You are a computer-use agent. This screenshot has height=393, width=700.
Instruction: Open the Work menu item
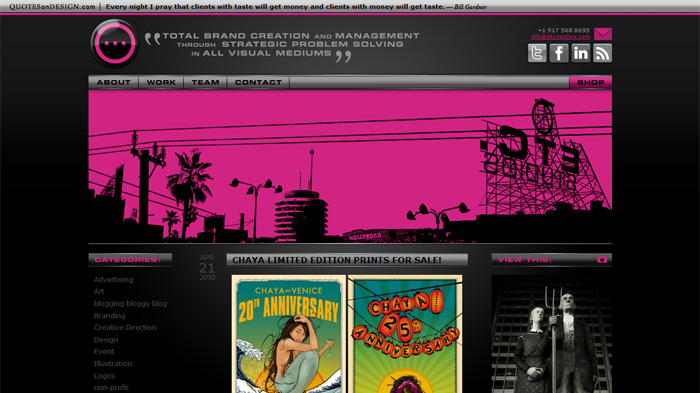click(x=161, y=82)
